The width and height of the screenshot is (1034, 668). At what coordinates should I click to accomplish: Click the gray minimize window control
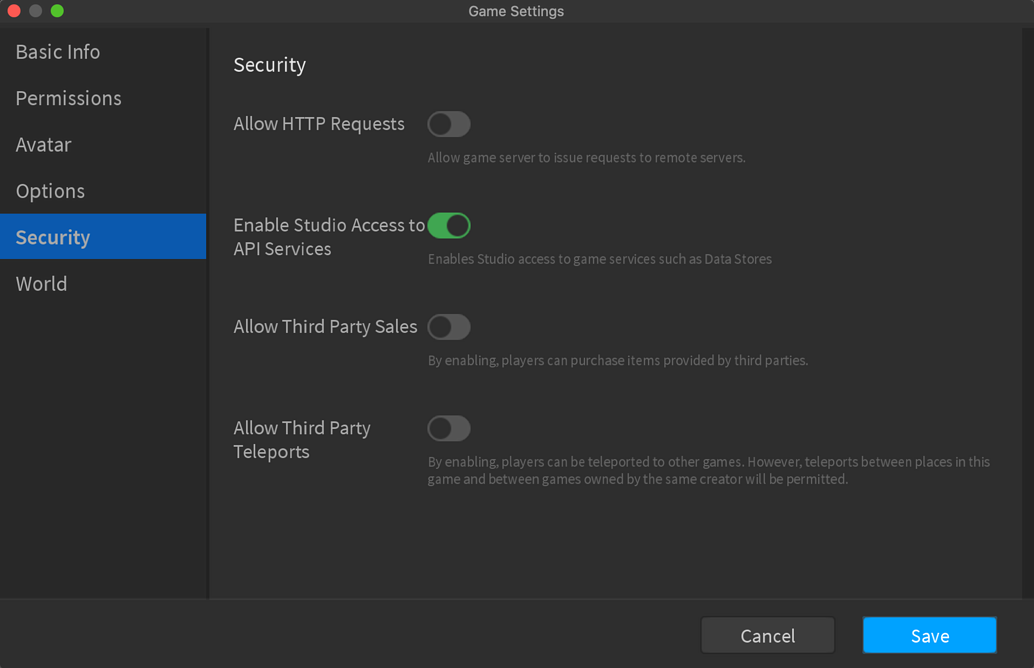point(34,11)
